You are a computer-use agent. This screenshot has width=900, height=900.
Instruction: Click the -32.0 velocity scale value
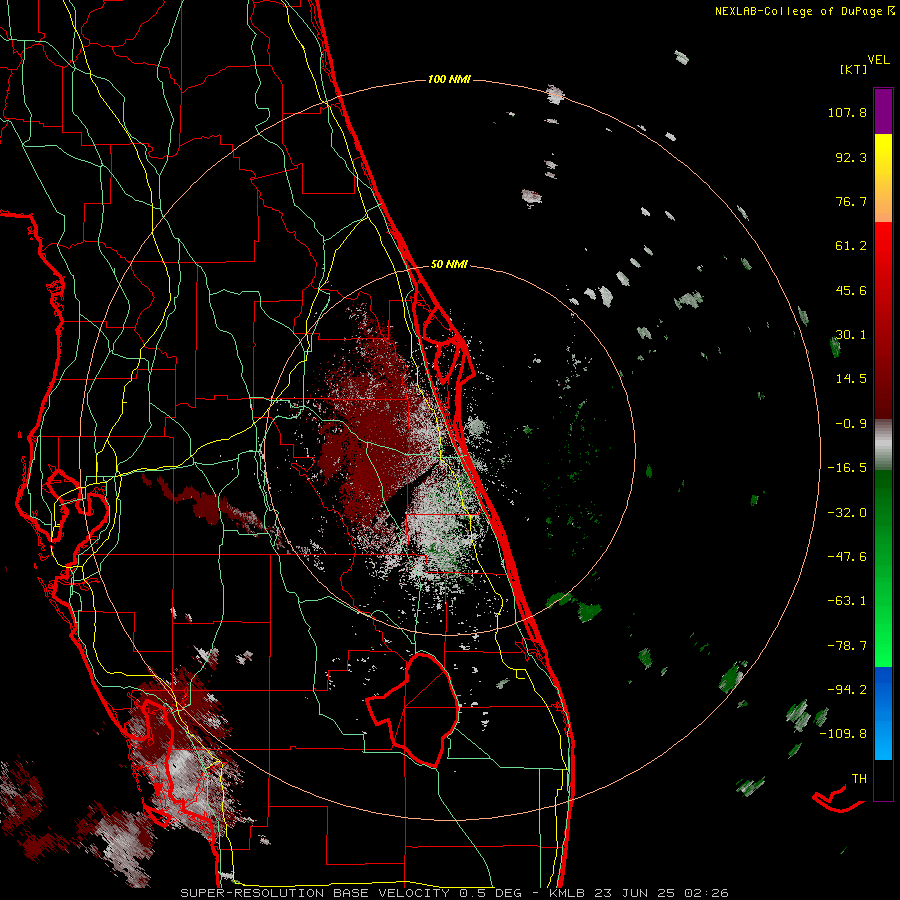(847, 513)
